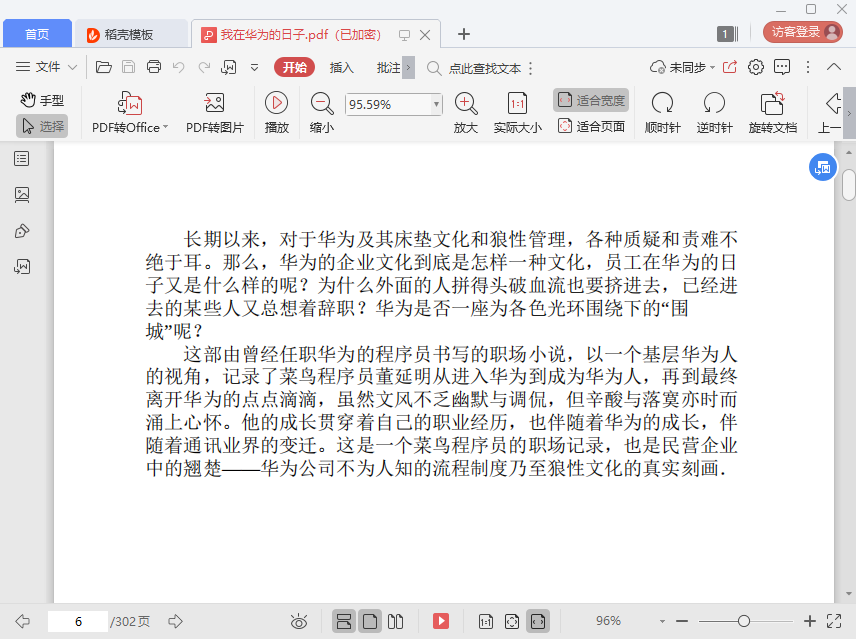Switch to the 插入 ribbon tab
Screen dimensions: 856x639
342,68
